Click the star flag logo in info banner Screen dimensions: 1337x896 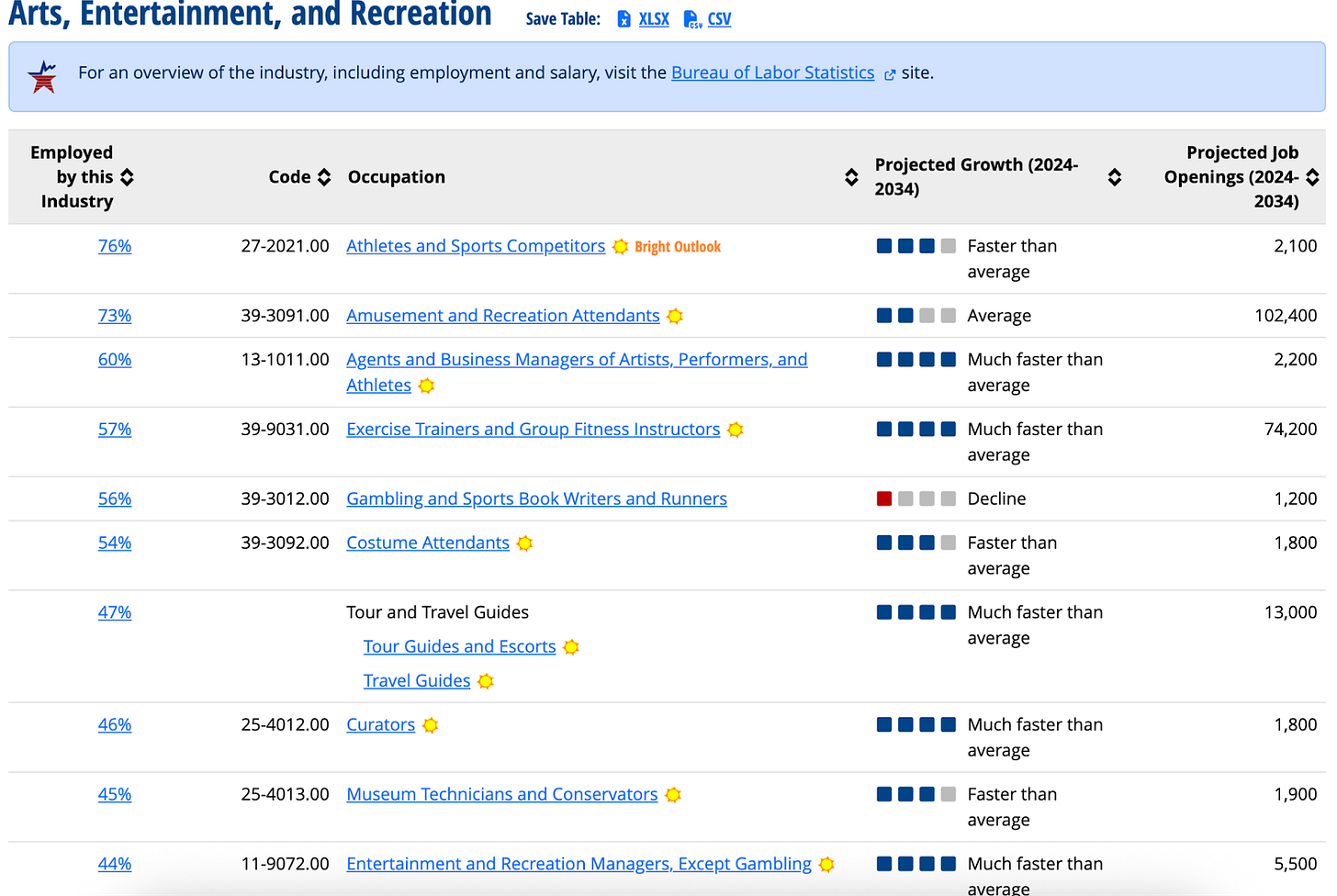(42, 77)
